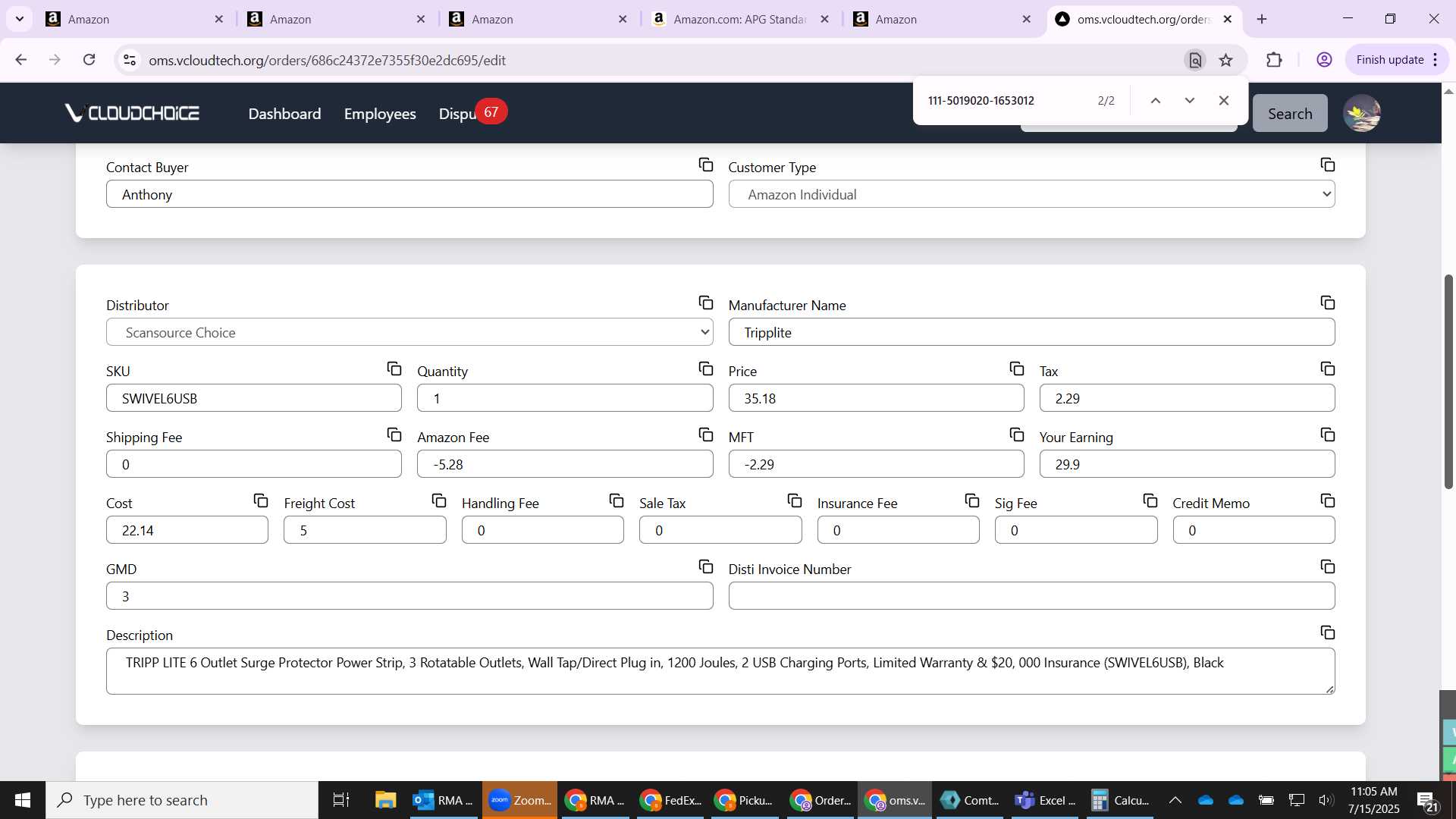Image resolution: width=1456 pixels, height=819 pixels.
Task: Copy the Cost field value
Action: (260, 501)
